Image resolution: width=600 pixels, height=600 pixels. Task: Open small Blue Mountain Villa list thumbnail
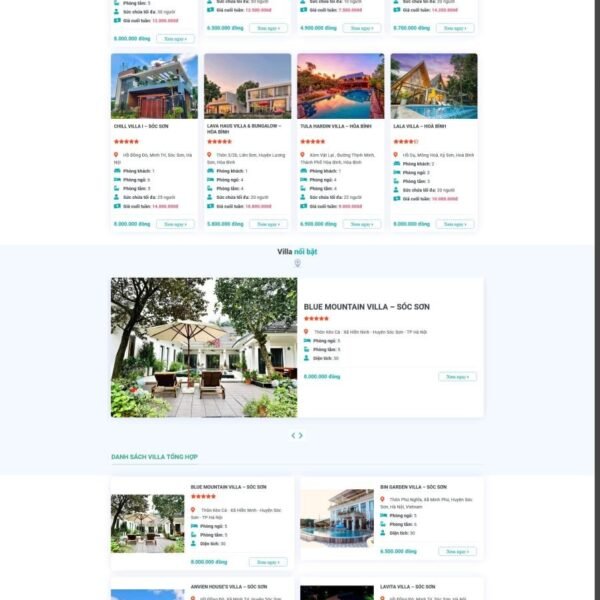coord(147,523)
